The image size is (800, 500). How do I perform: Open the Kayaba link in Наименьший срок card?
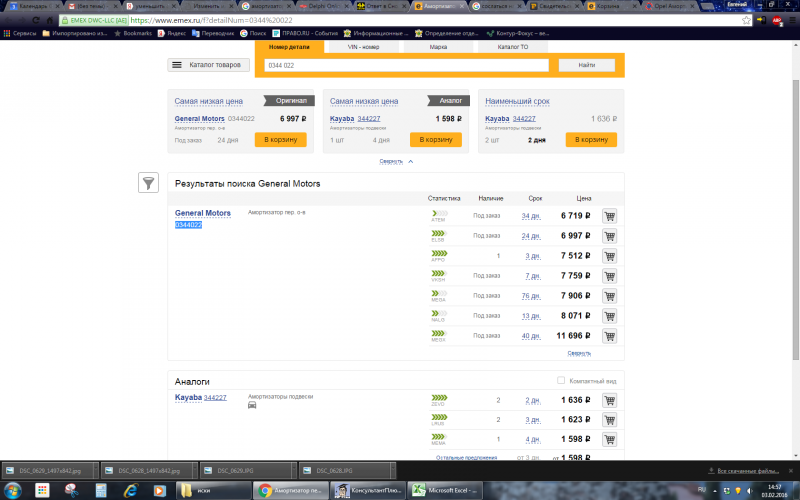point(497,118)
